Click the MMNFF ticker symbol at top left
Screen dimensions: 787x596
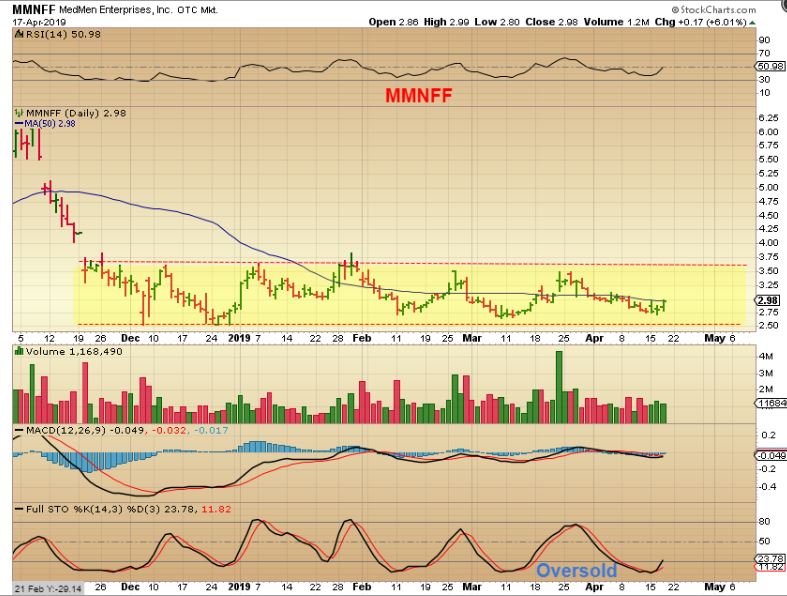point(34,10)
